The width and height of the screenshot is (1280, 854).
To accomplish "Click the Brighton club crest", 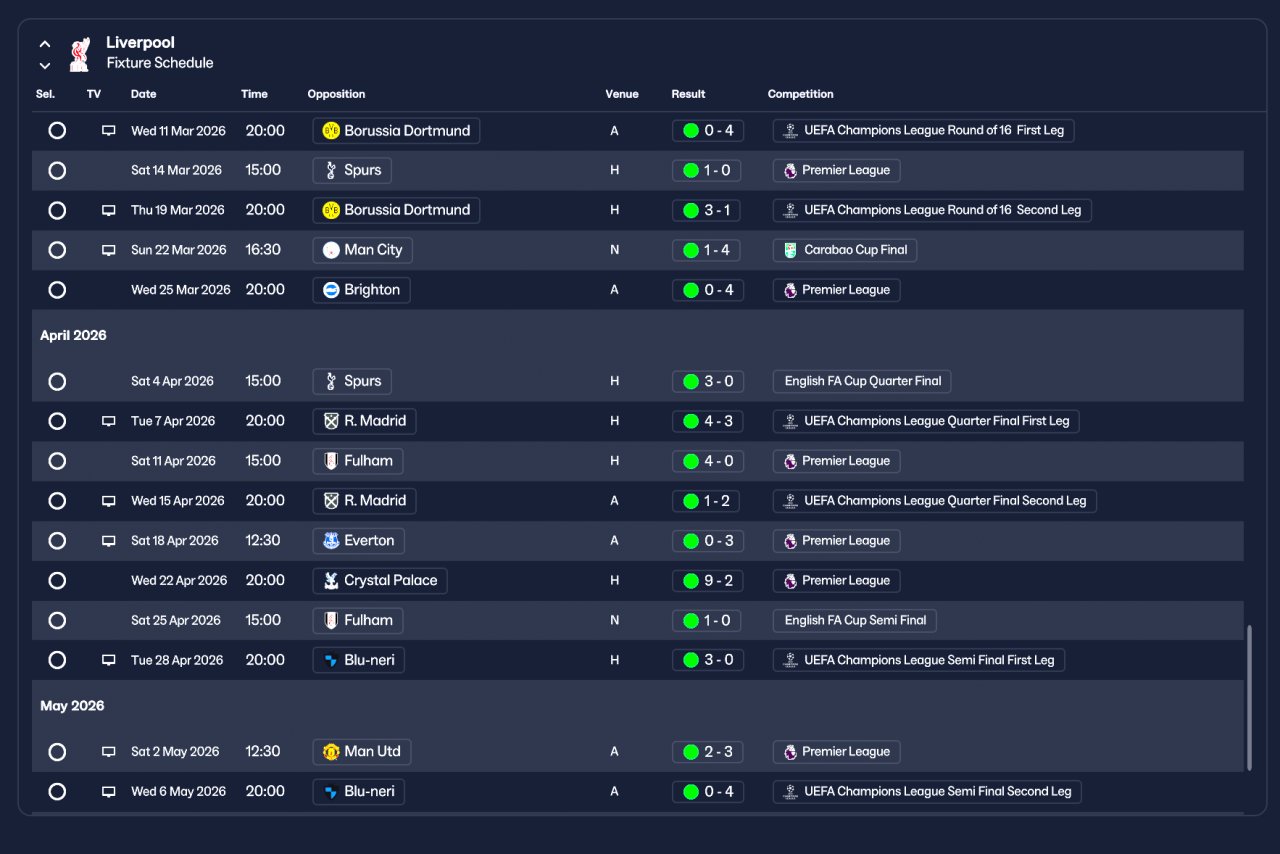I will (x=331, y=291).
